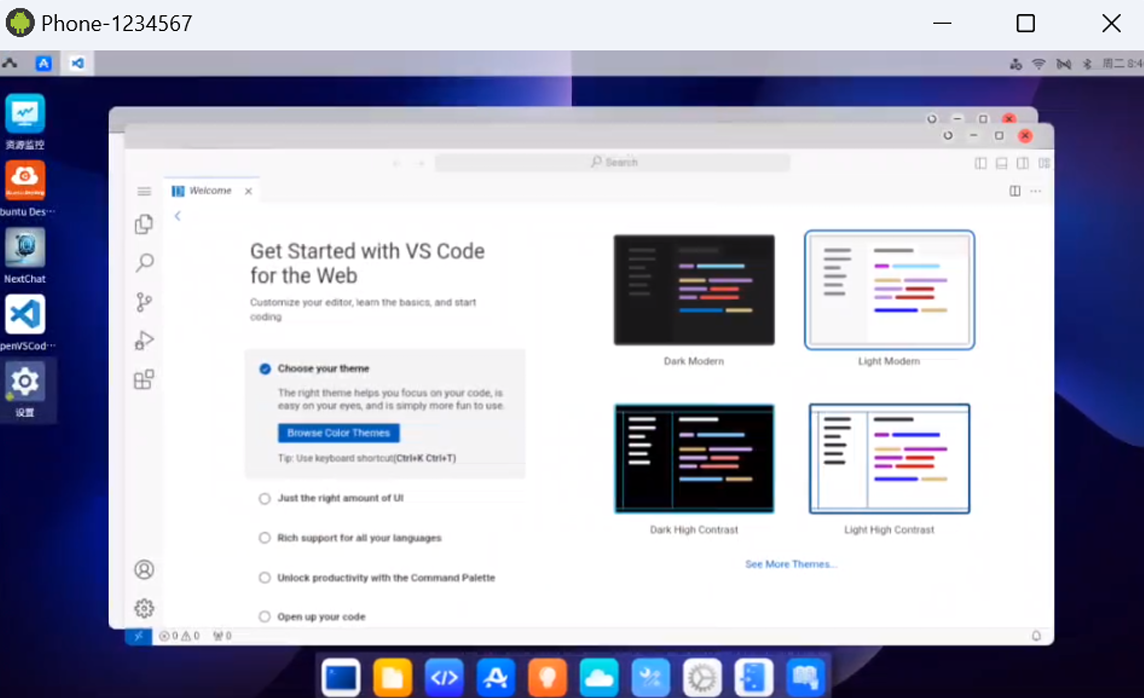Open the orange files icon in dock
The width and height of the screenshot is (1144, 698).
393,678
